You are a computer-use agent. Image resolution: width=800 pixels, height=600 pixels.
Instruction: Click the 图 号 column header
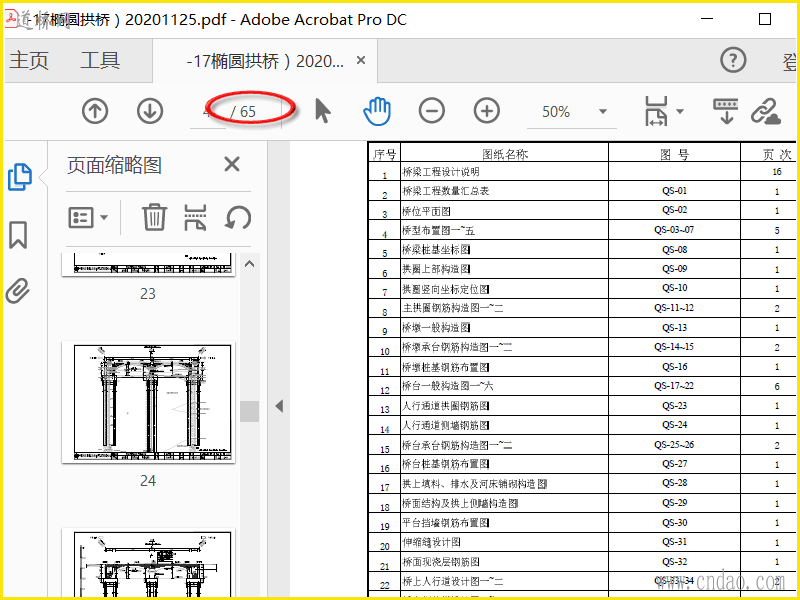coord(674,154)
